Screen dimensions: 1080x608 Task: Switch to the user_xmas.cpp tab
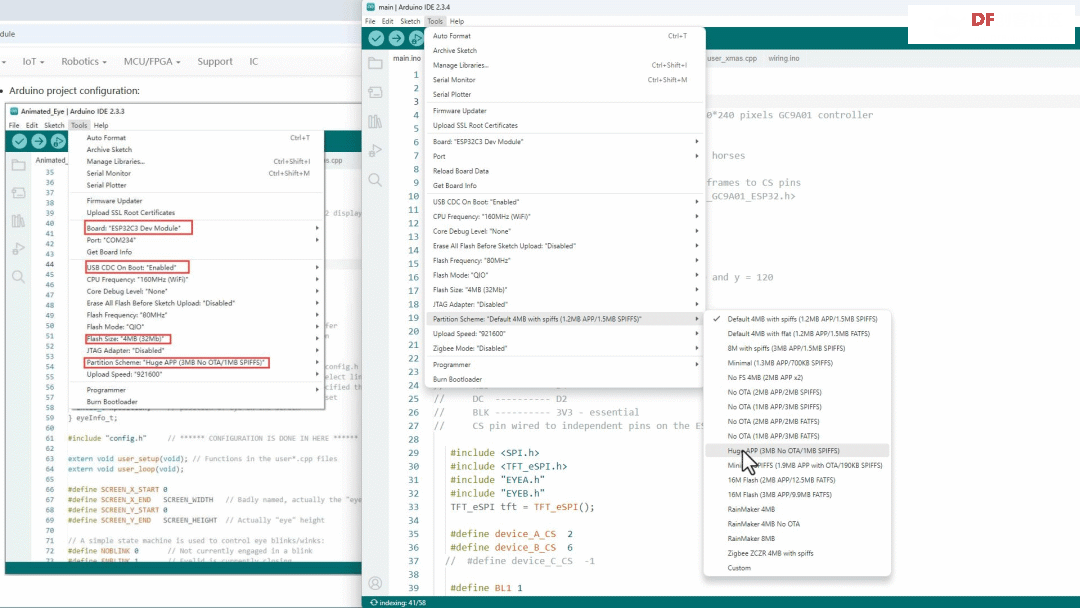[732, 59]
